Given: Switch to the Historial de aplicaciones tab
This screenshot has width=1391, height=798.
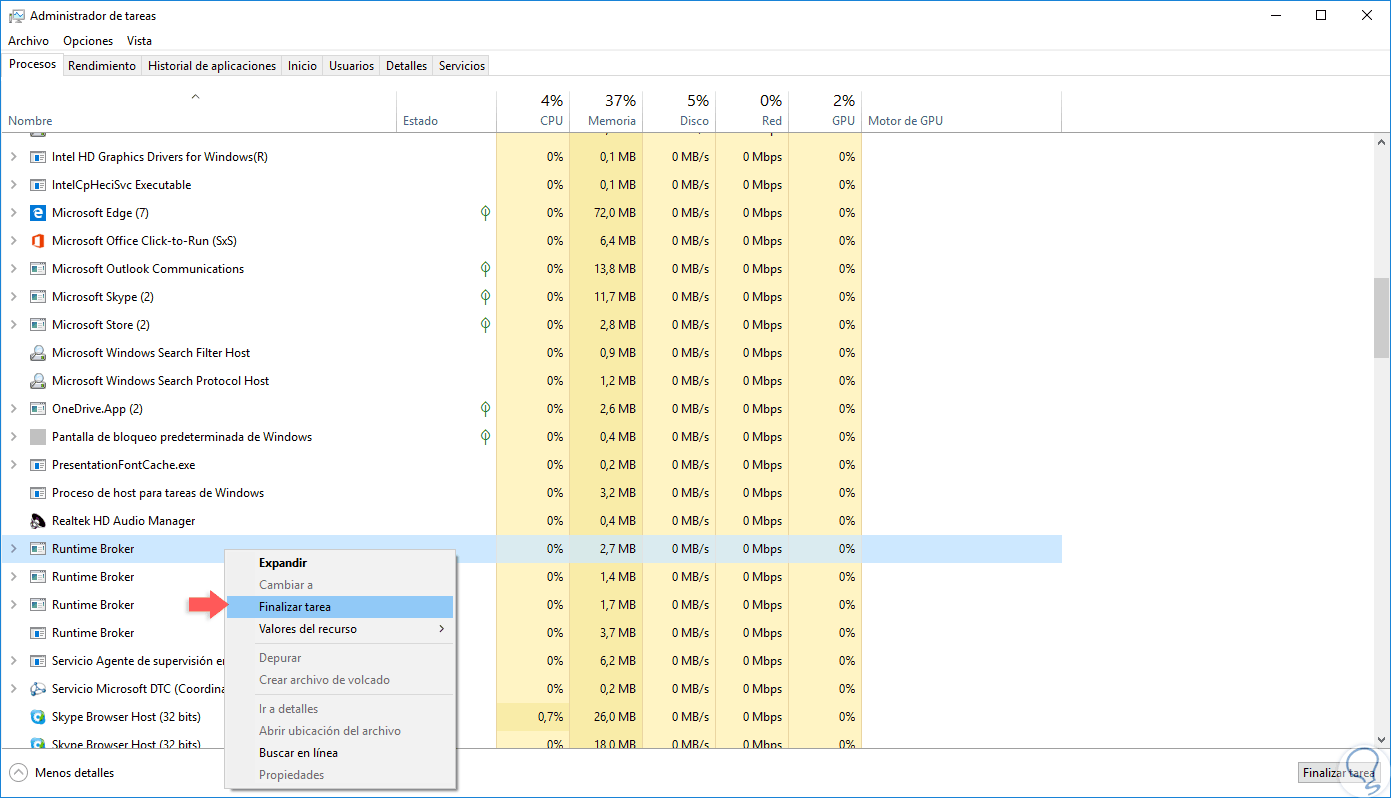Looking at the screenshot, I should coord(212,66).
